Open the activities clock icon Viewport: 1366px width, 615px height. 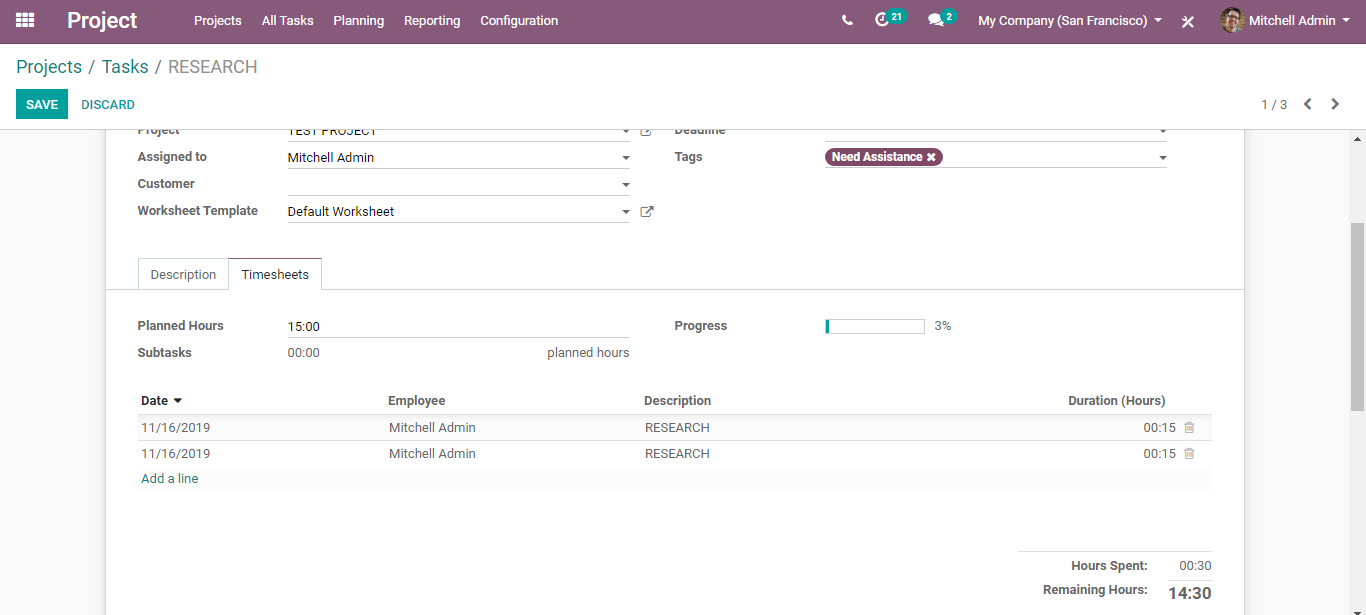click(882, 20)
